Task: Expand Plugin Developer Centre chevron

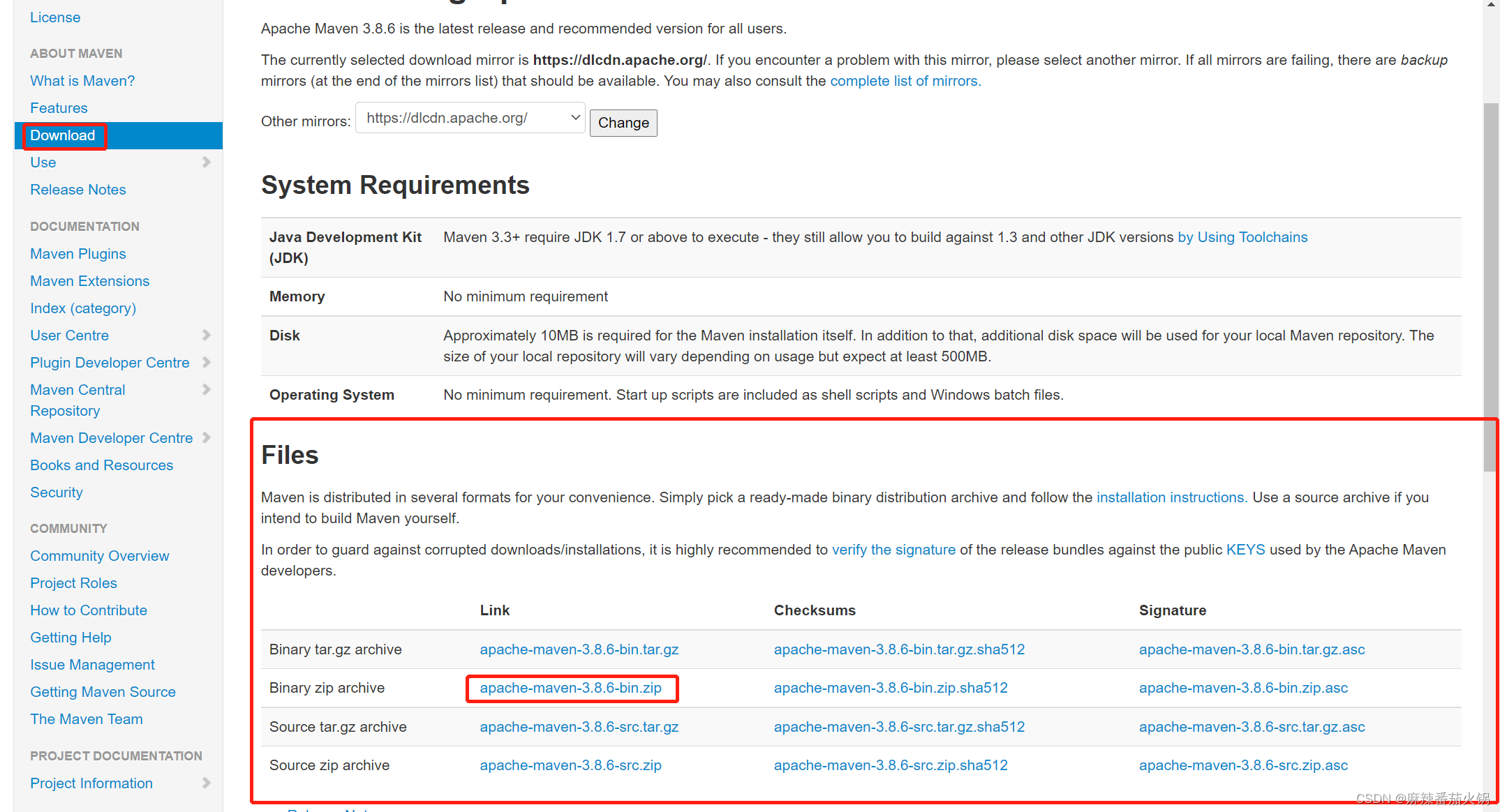Action: pos(206,362)
